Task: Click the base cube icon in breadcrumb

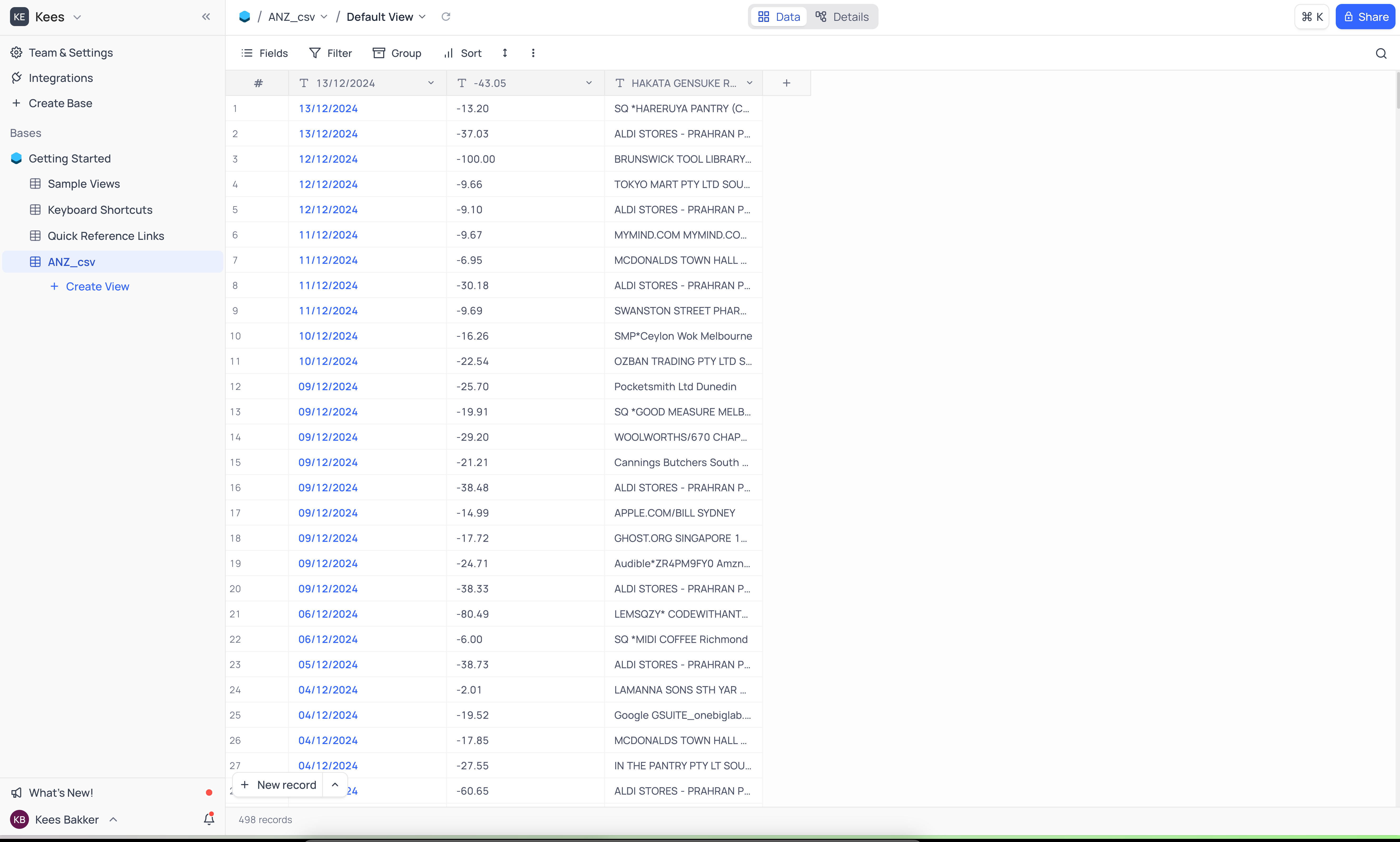Action: point(245,17)
